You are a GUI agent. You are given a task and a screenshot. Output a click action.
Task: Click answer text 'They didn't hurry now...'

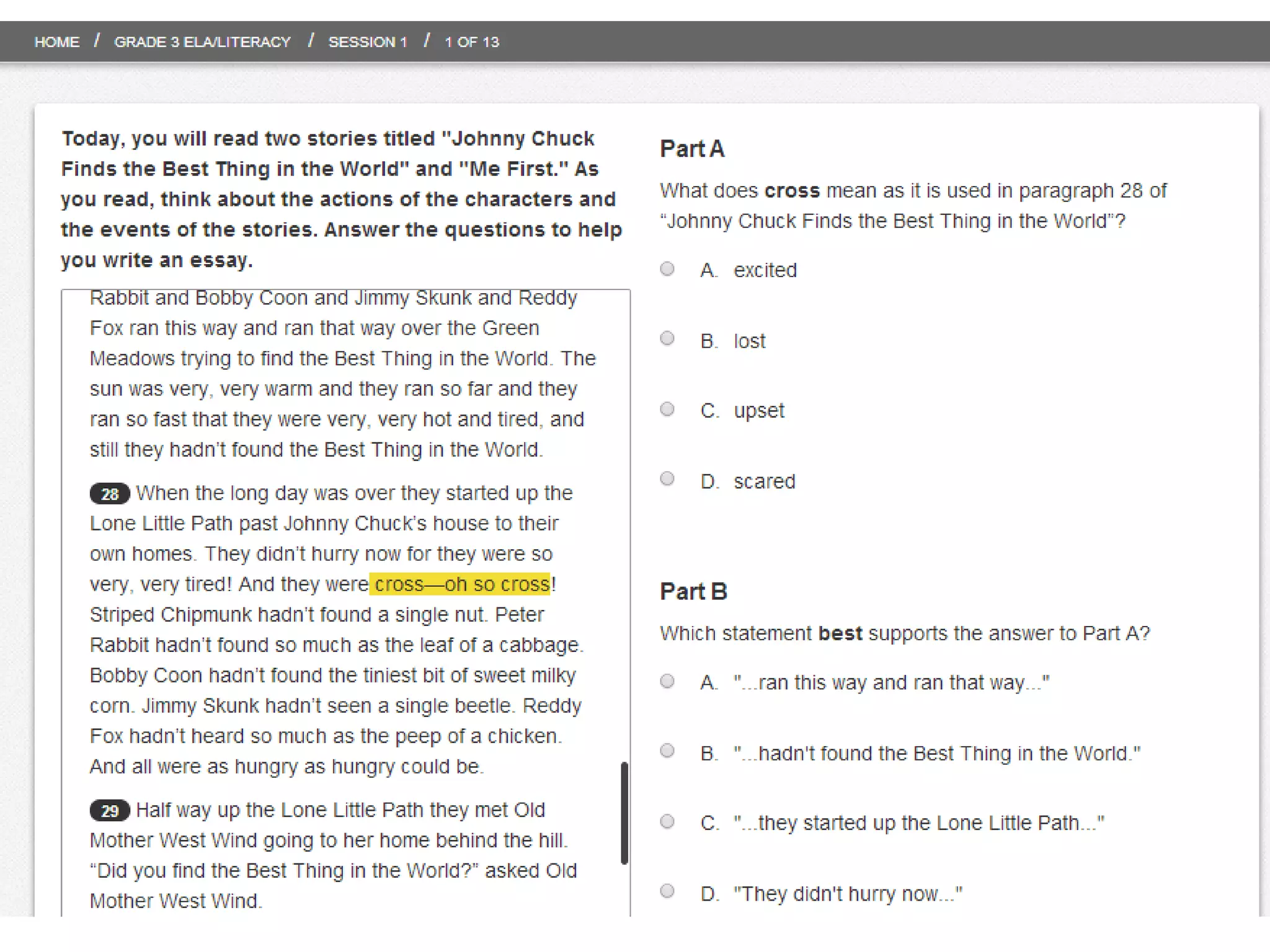[x=848, y=894]
